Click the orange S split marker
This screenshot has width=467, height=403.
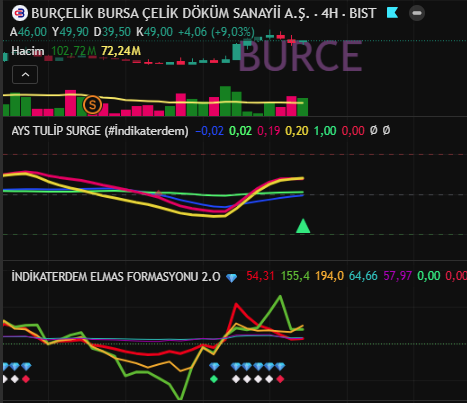pyautogui.click(x=92, y=105)
